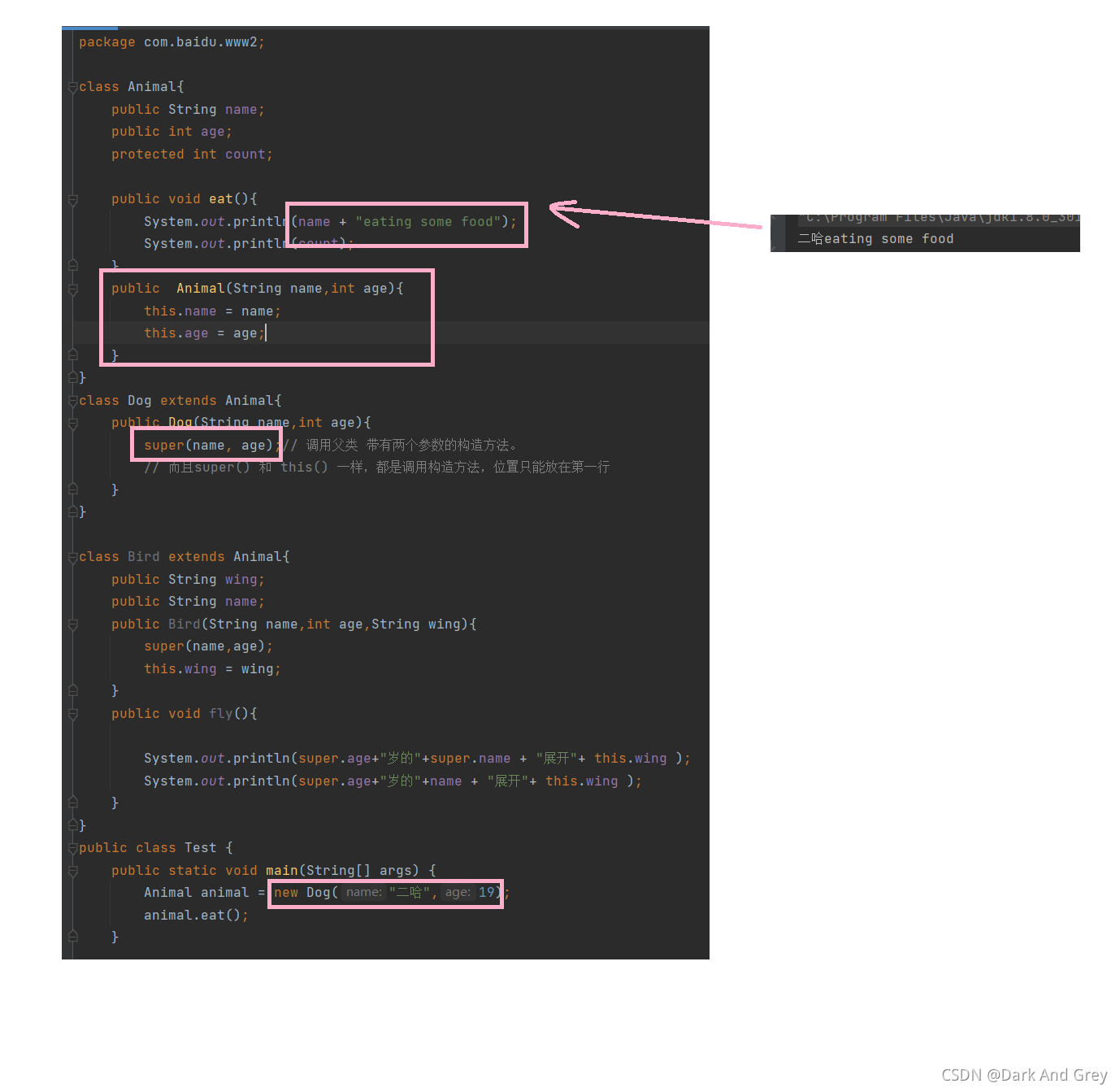
Task: Click the 'animal.eat();' call line
Action: tap(196, 916)
